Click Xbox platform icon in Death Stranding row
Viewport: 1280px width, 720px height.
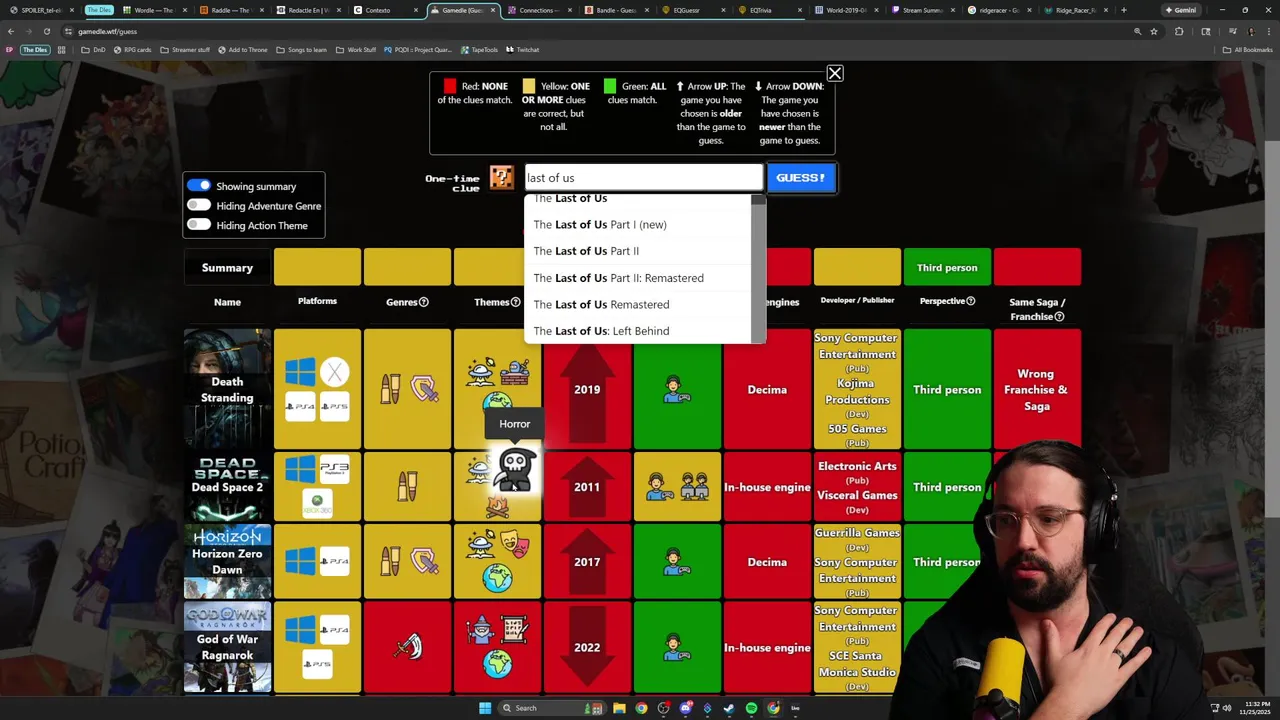[334, 373]
